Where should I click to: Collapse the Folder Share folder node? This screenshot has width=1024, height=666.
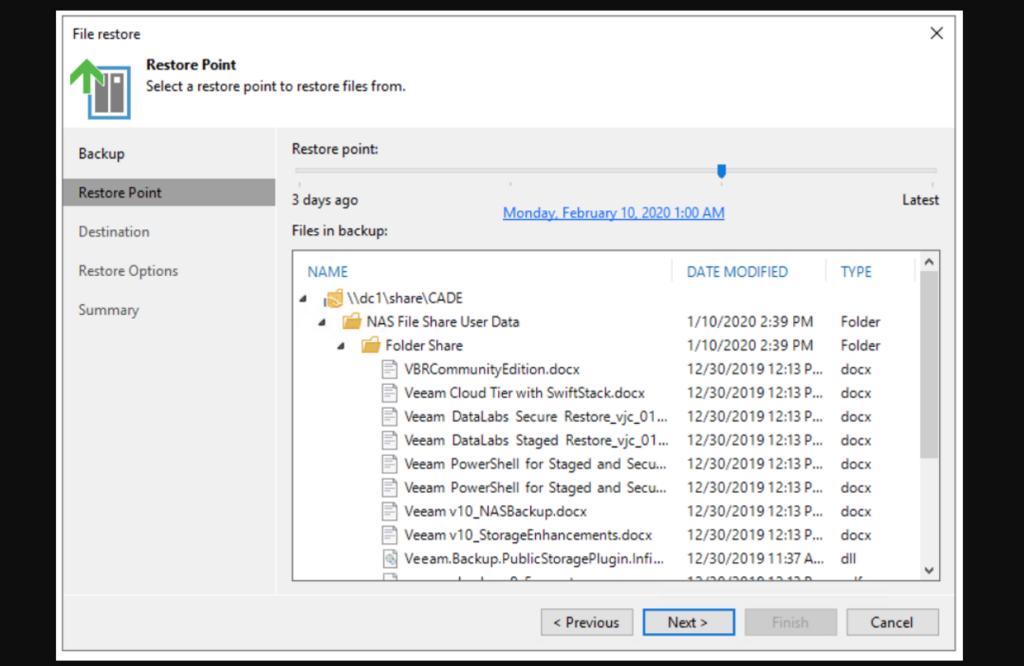338,345
